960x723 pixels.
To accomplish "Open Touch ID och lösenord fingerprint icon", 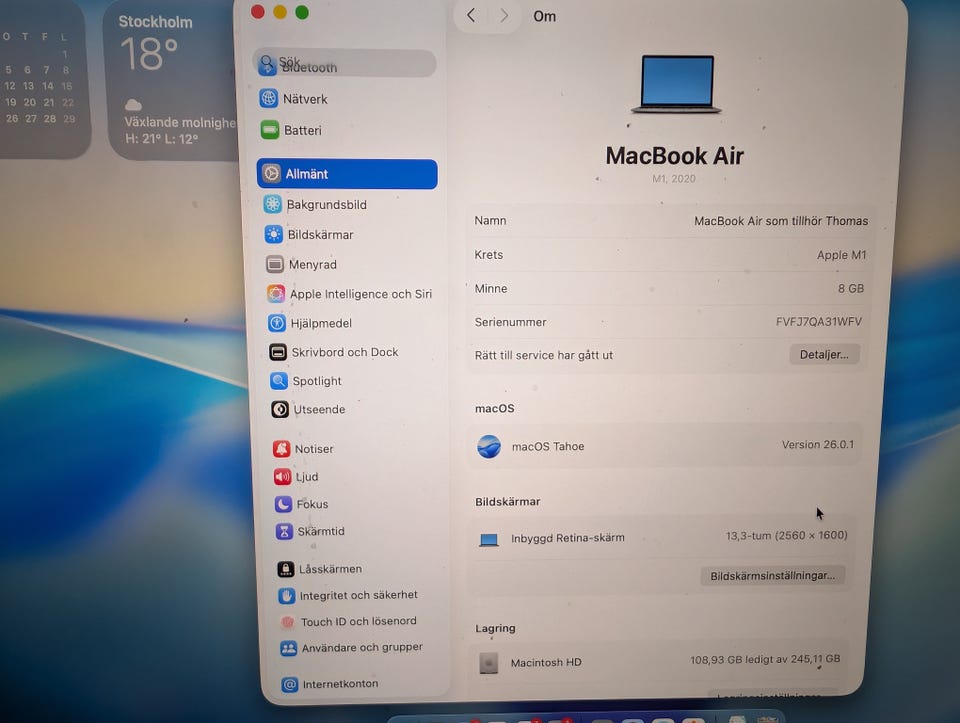I will tap(287, 622).
